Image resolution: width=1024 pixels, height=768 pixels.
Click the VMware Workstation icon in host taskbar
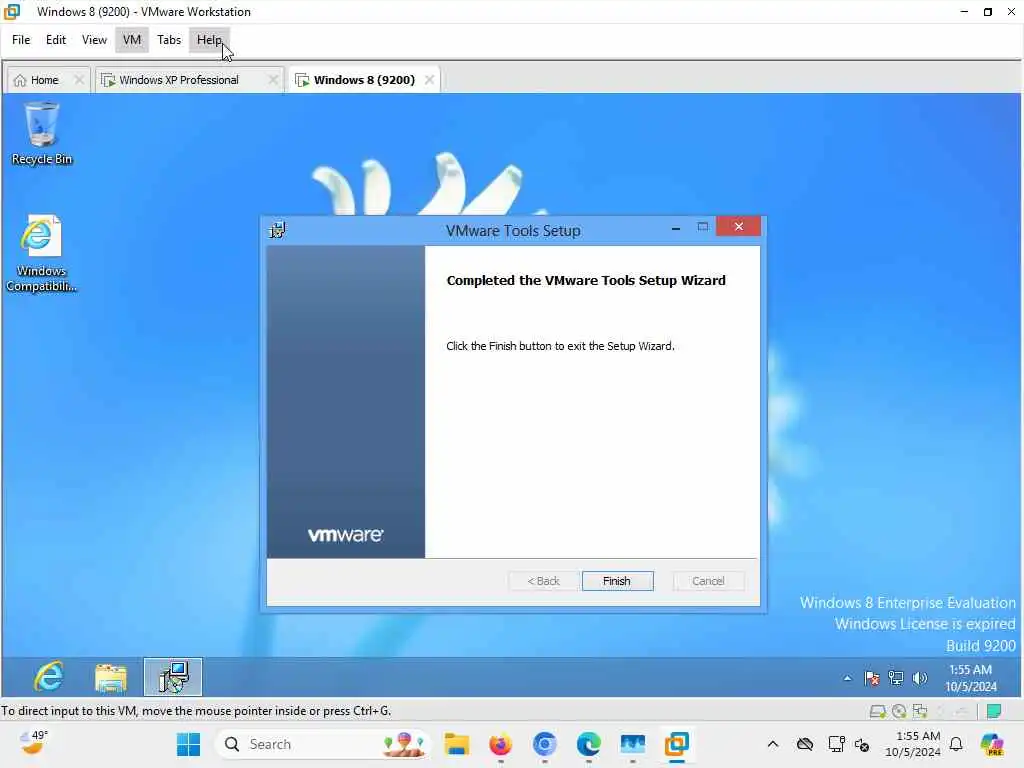pos(677,744)
